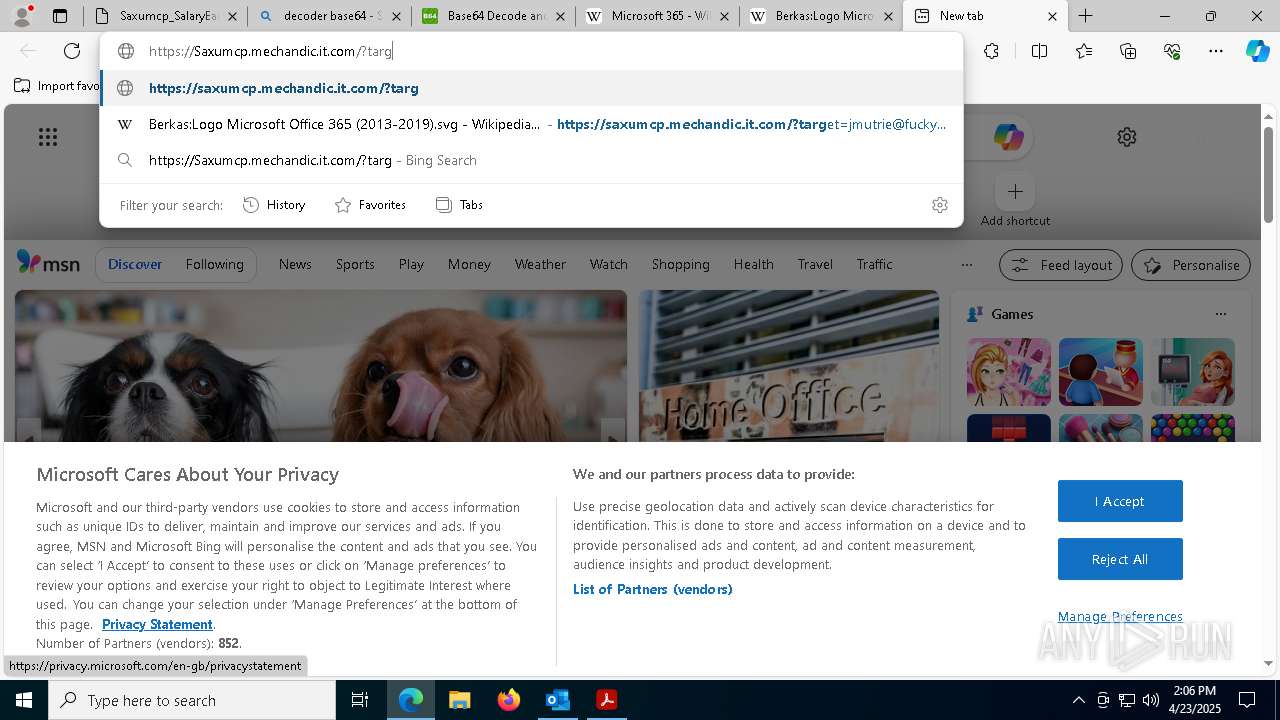Open Windows Start menu

click(x=24, y=700)
